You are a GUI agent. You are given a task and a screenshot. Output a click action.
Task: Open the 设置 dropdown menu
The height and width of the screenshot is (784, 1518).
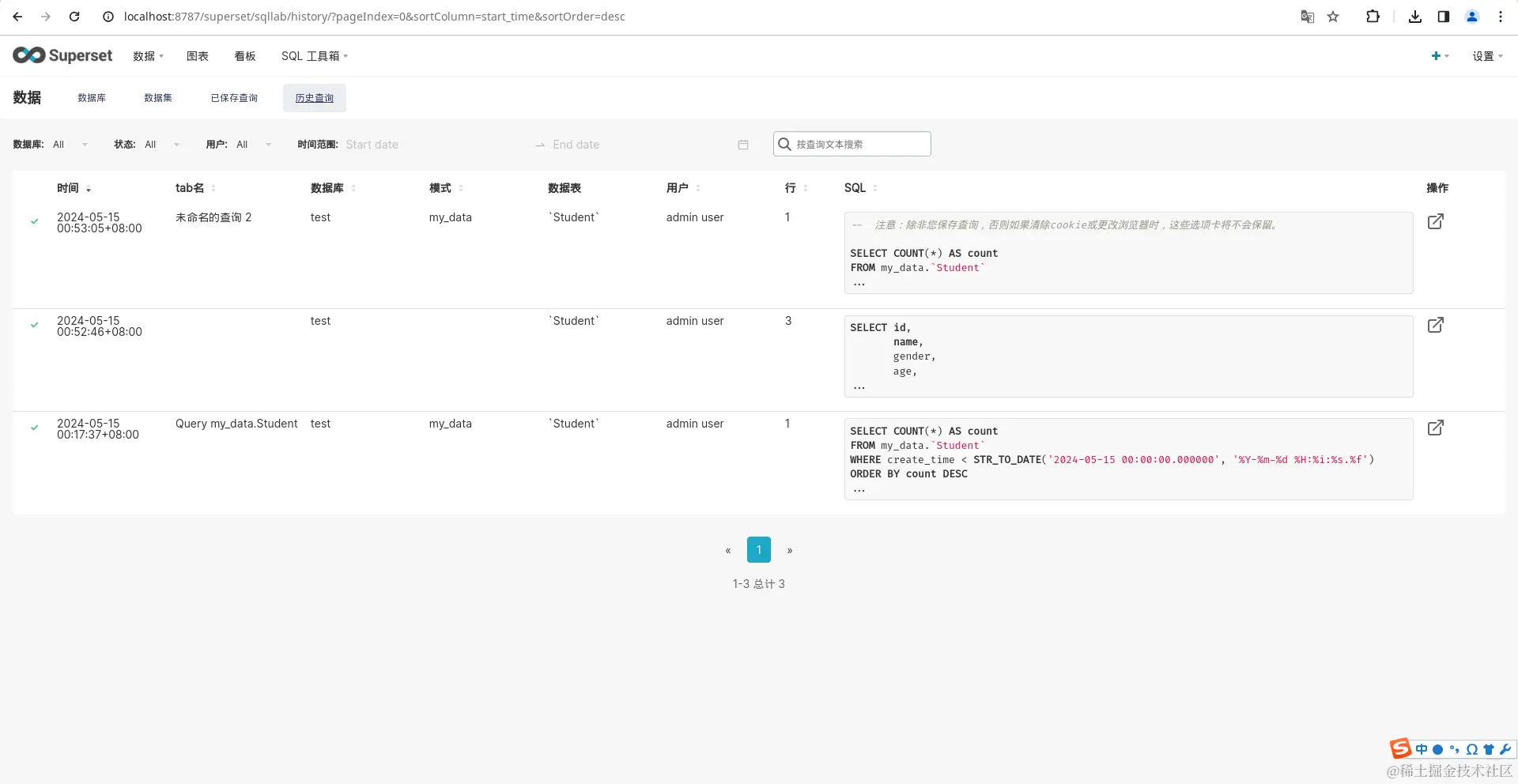(x=1487, y=56)
